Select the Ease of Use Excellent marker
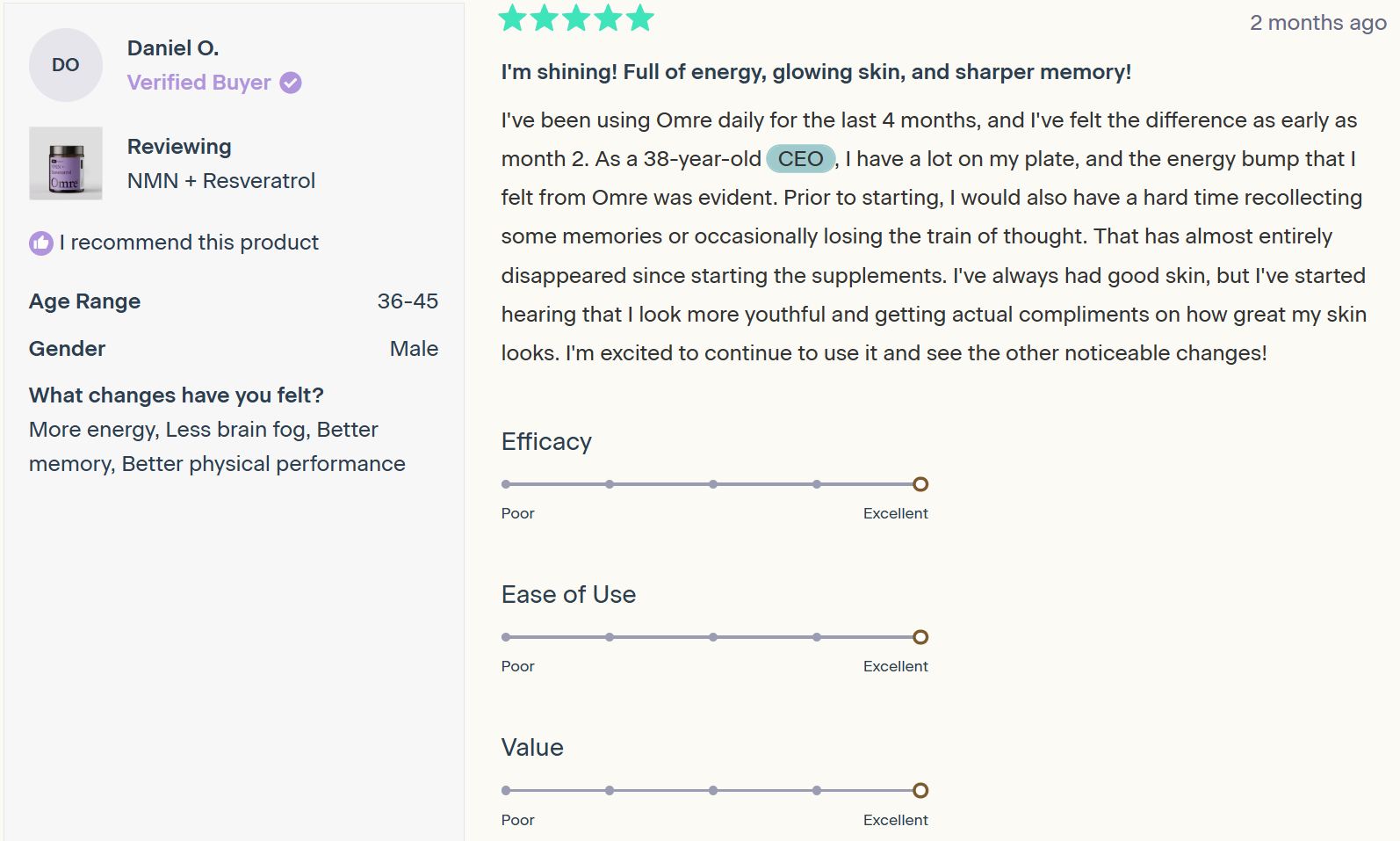This screenshot has height=841, width=1400. pos(920,637)
